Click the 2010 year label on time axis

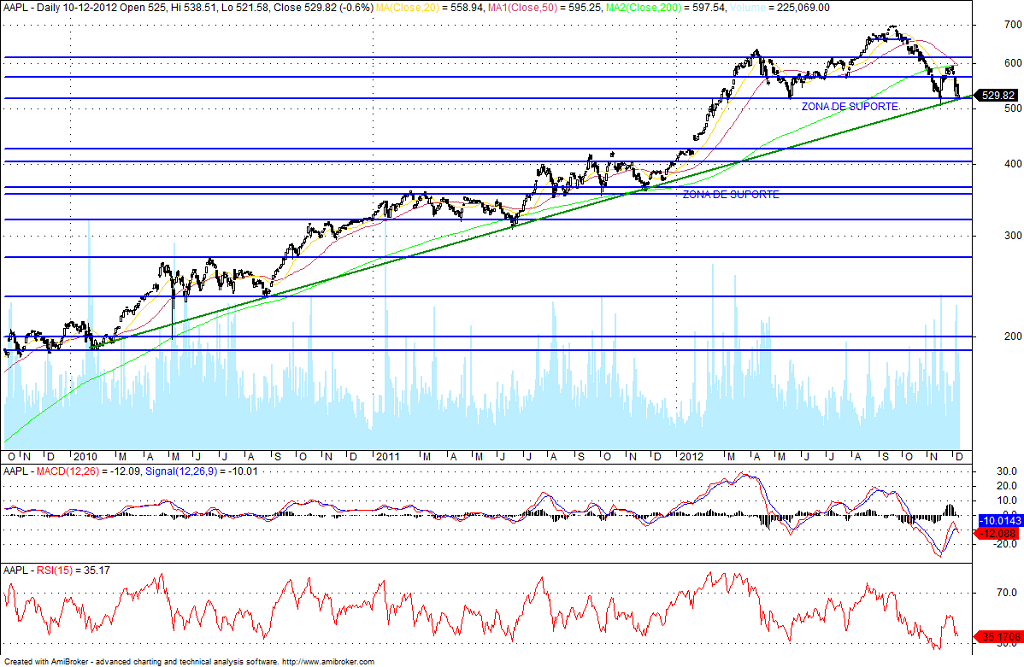coord(85,457)
